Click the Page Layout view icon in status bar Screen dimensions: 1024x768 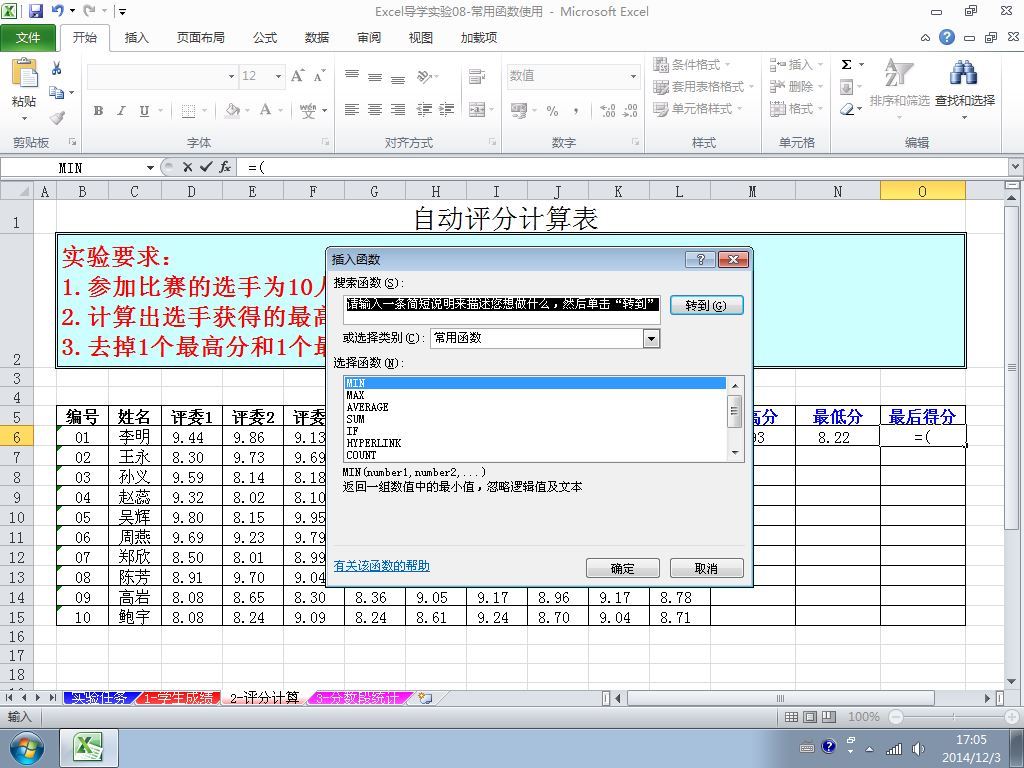point(810,716)
